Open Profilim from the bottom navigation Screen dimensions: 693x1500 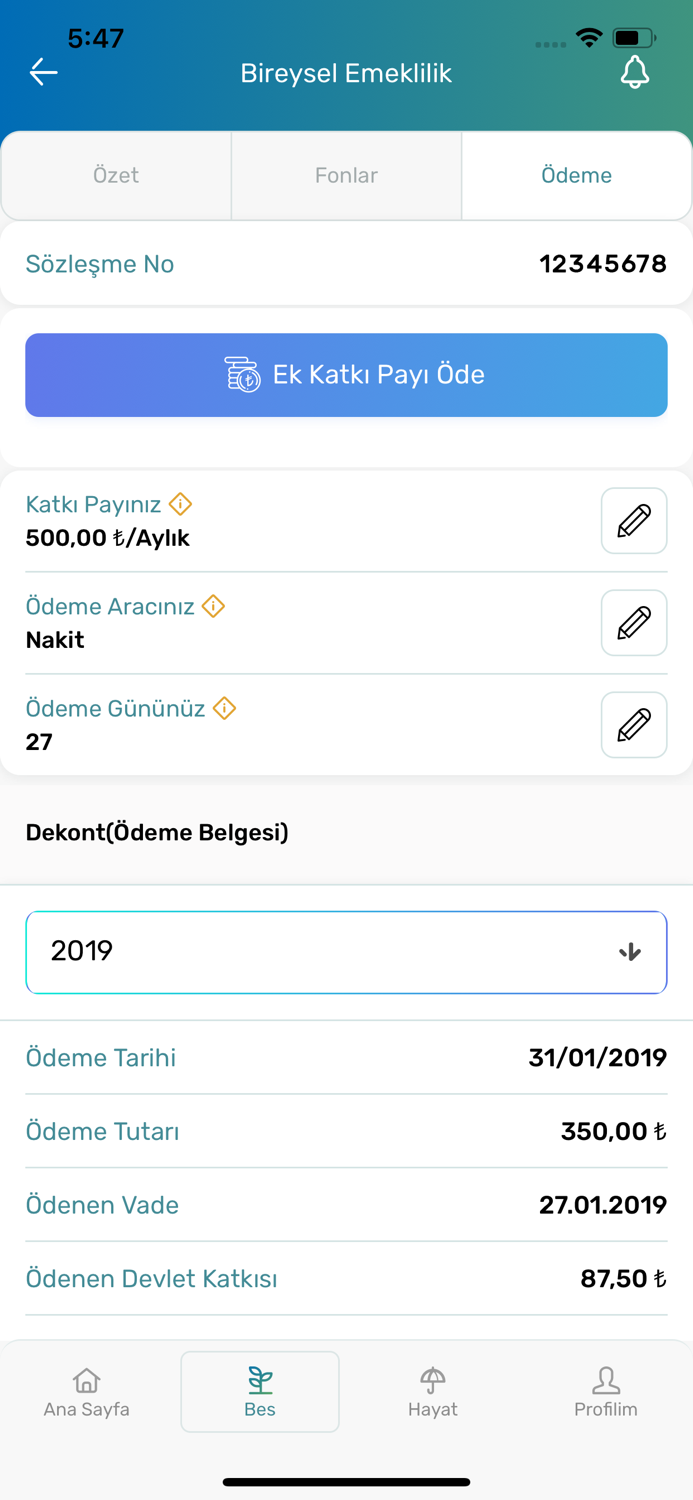[606, 1392]
